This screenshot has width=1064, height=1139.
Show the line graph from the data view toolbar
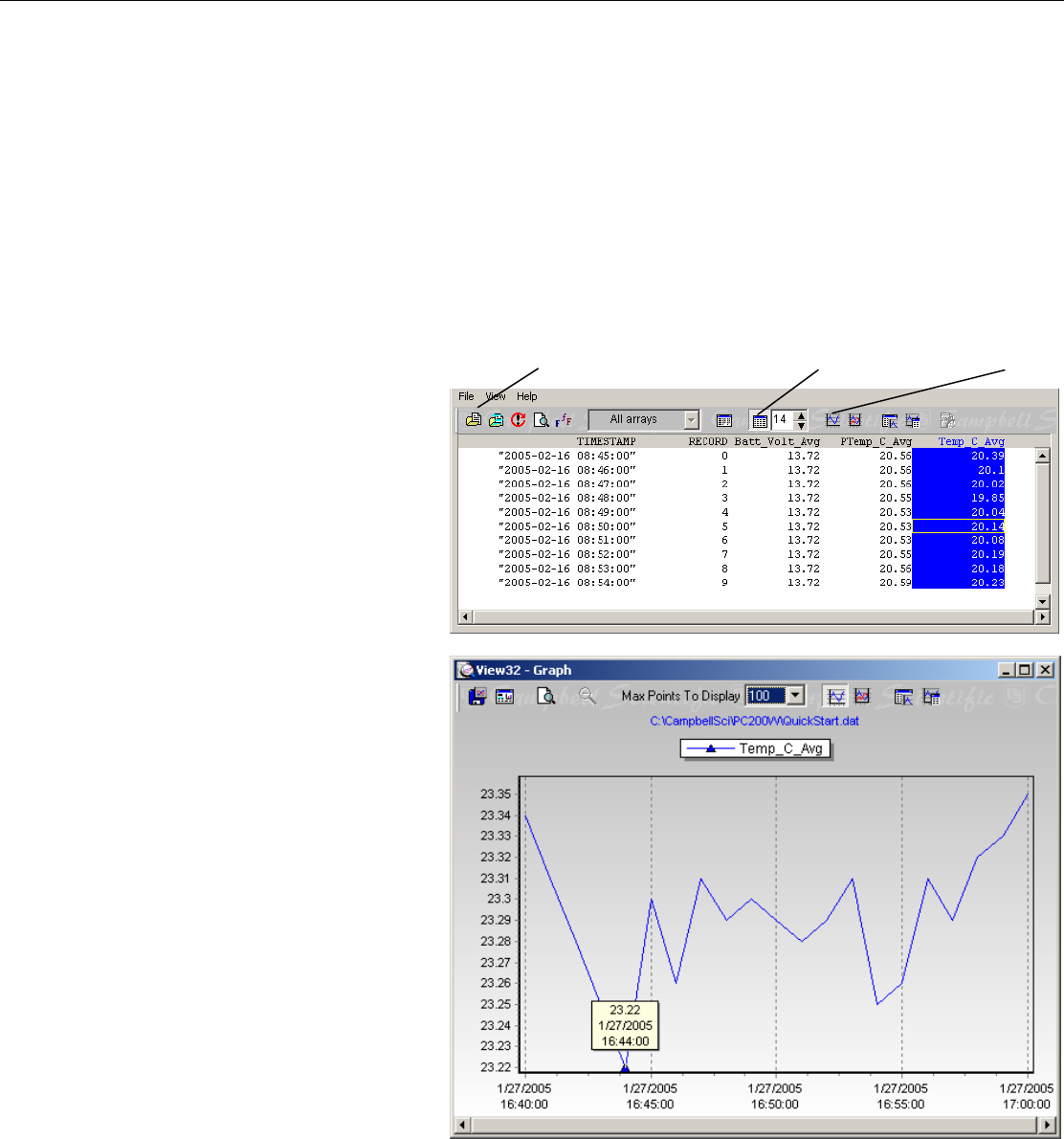coord(833,420)
